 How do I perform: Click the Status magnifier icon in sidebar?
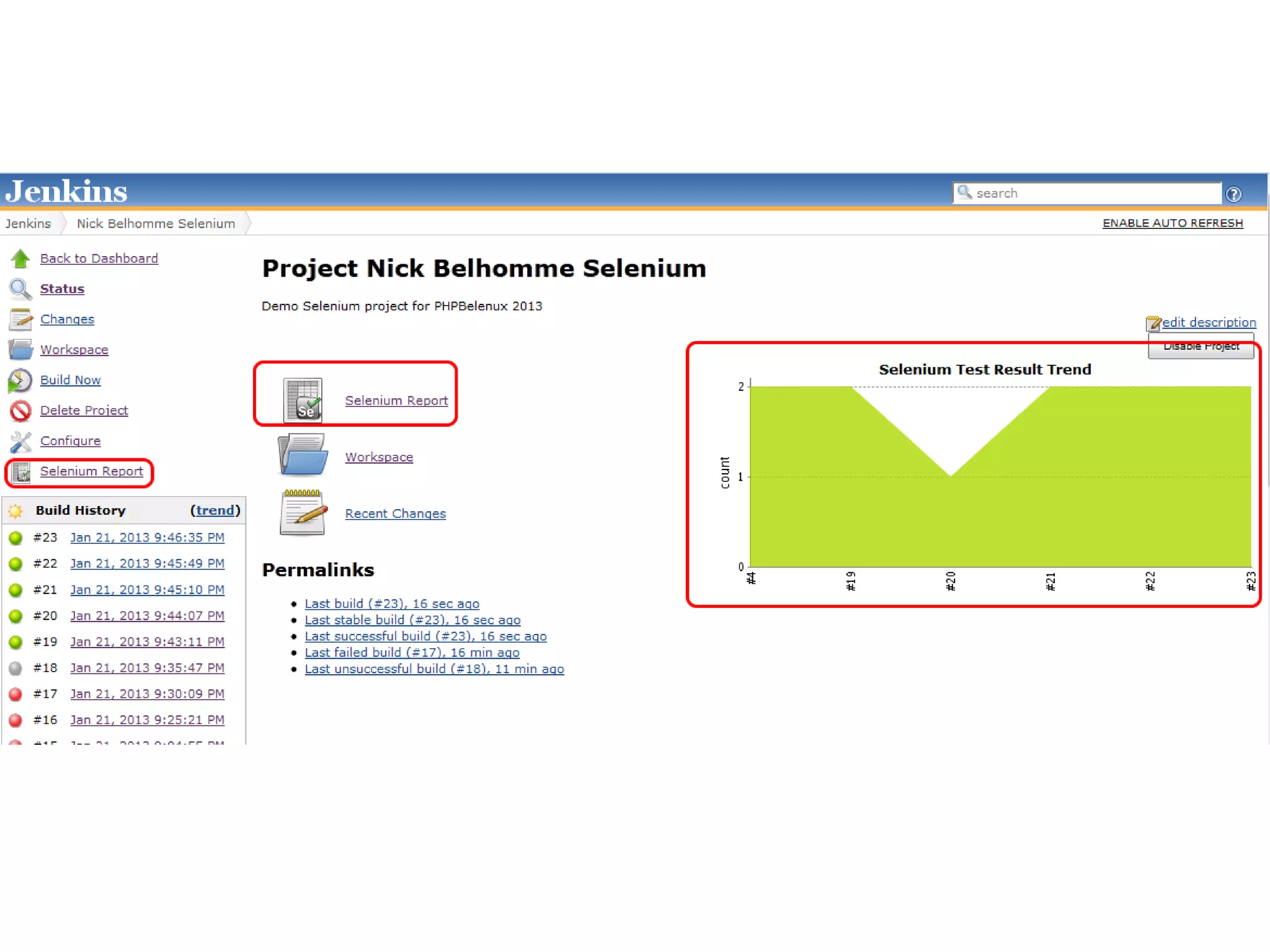(x=20, y=289)
